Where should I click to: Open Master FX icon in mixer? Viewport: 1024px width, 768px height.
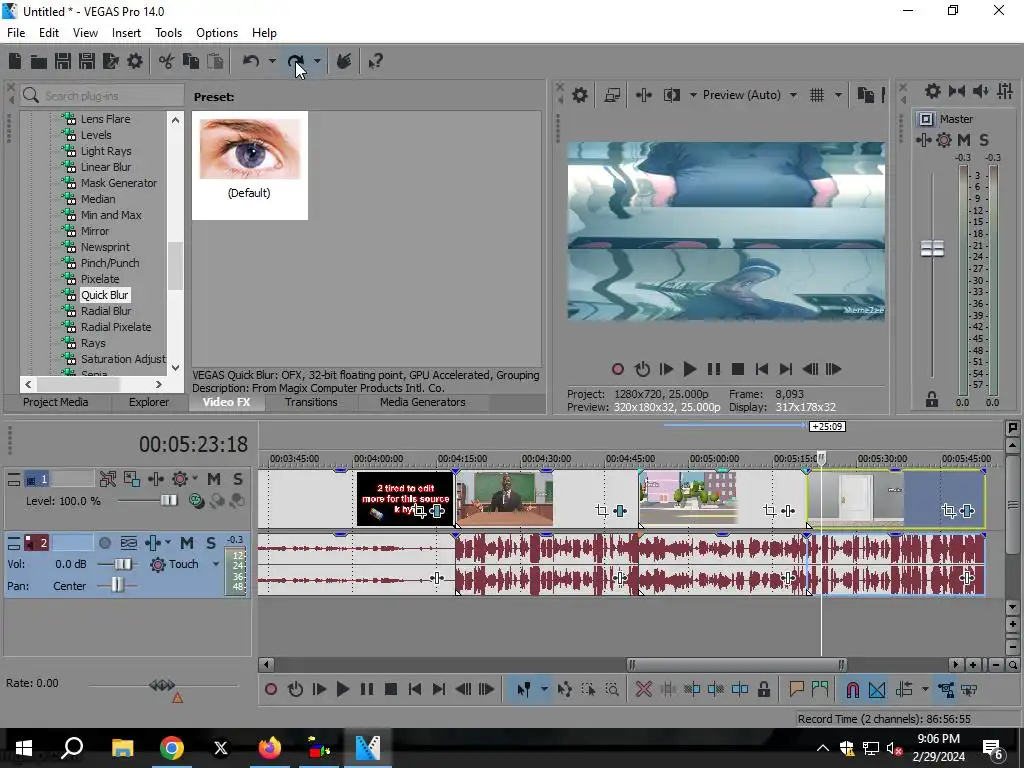[923, 140]
